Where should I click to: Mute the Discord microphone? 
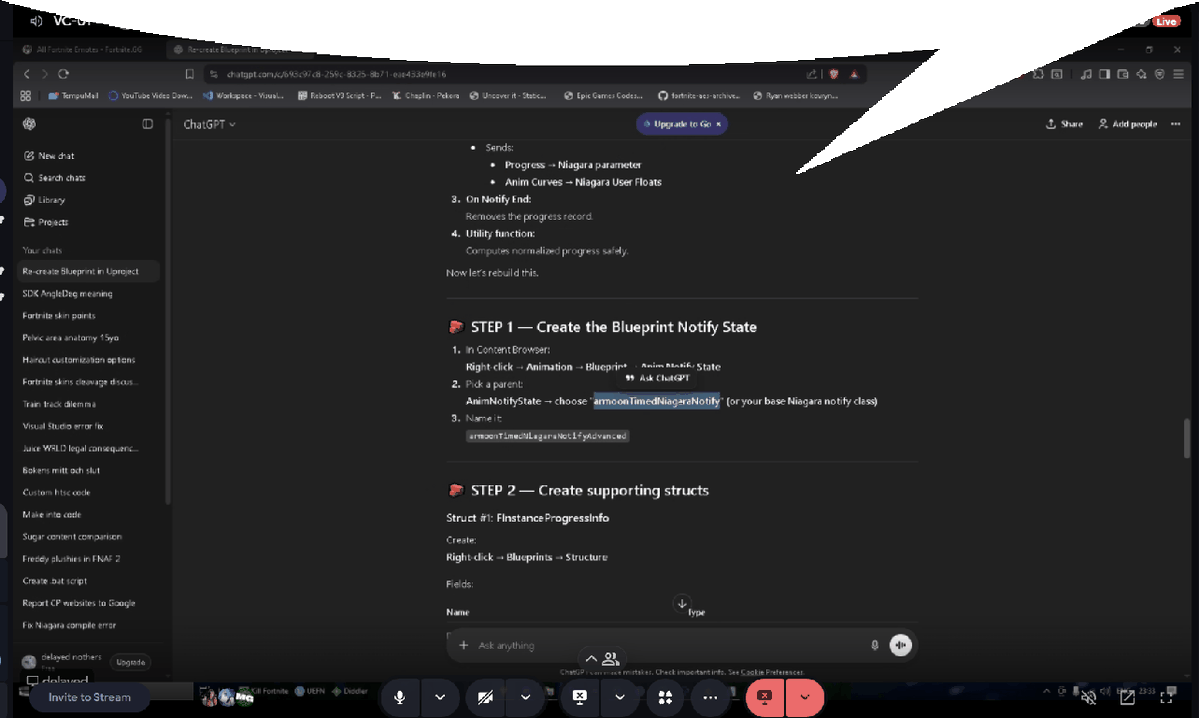(399, 697)
